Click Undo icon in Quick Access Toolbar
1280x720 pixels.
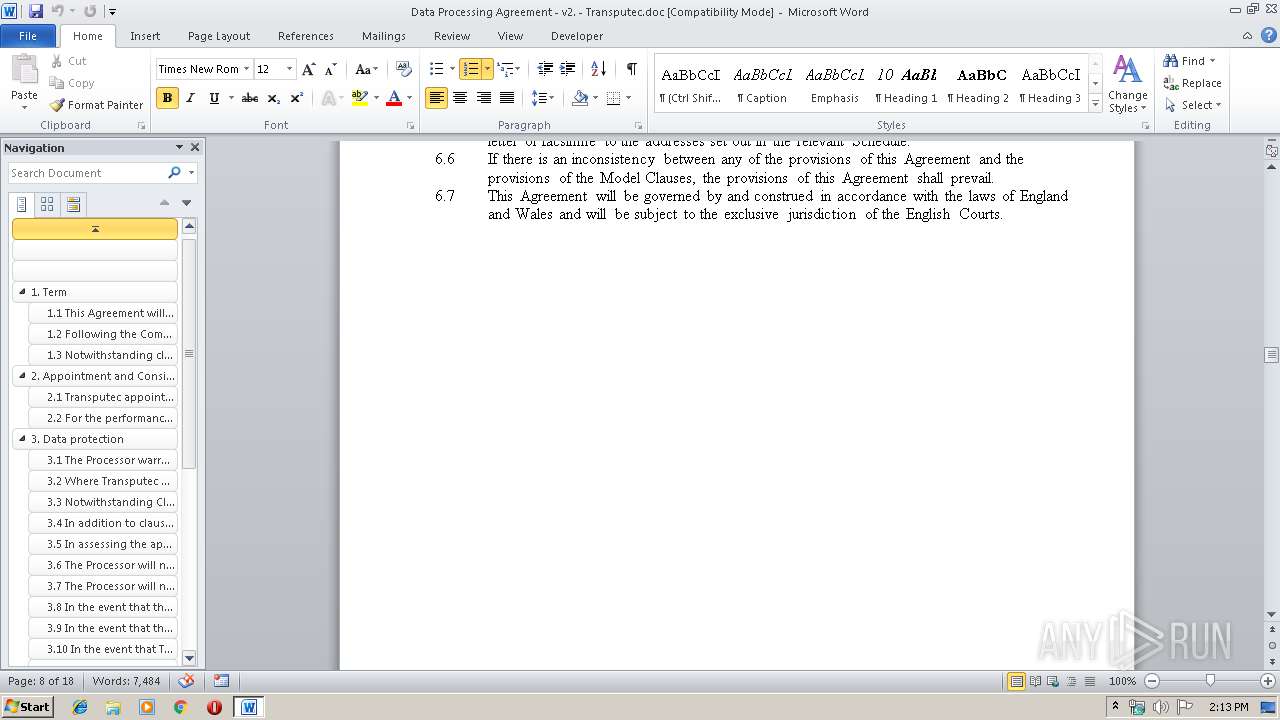point(58,11)
